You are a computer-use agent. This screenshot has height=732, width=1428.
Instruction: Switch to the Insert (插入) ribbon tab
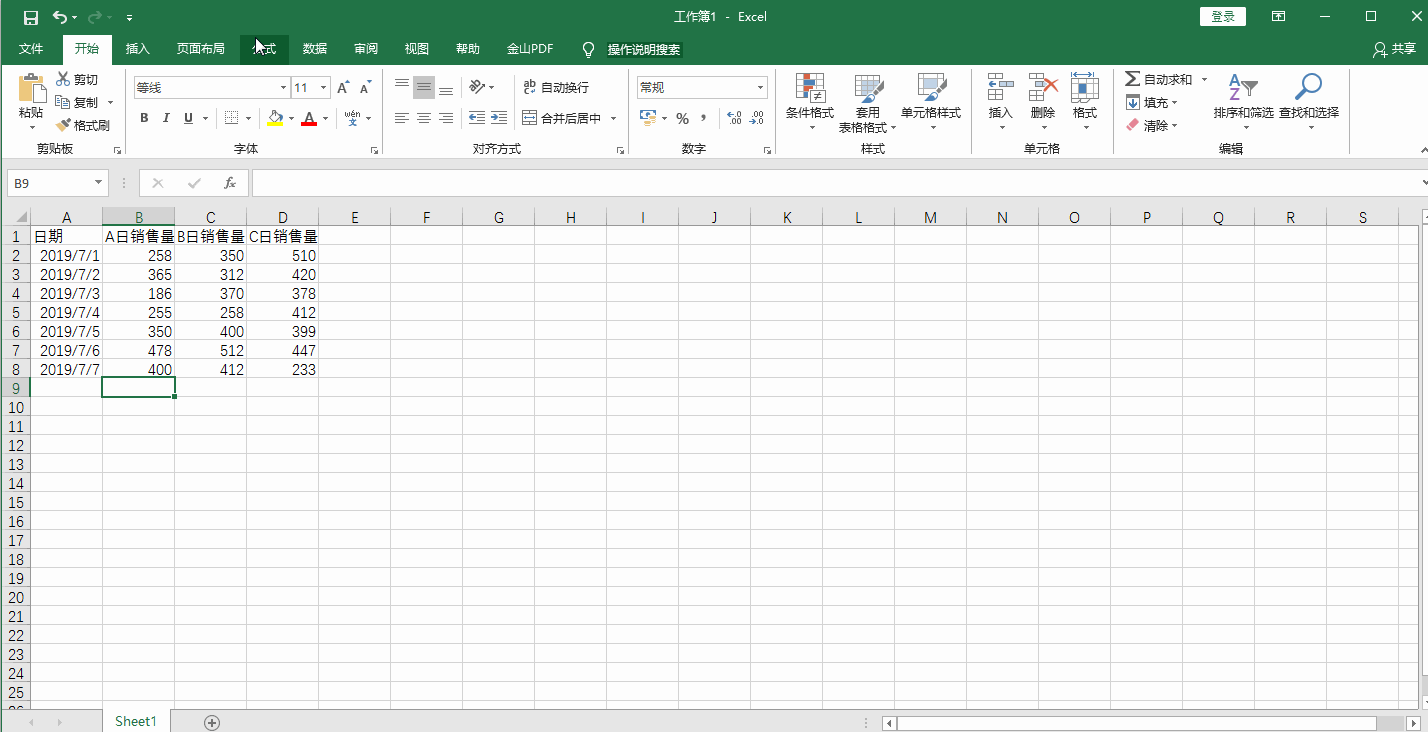pyautogui.click(x=137, y=49)
